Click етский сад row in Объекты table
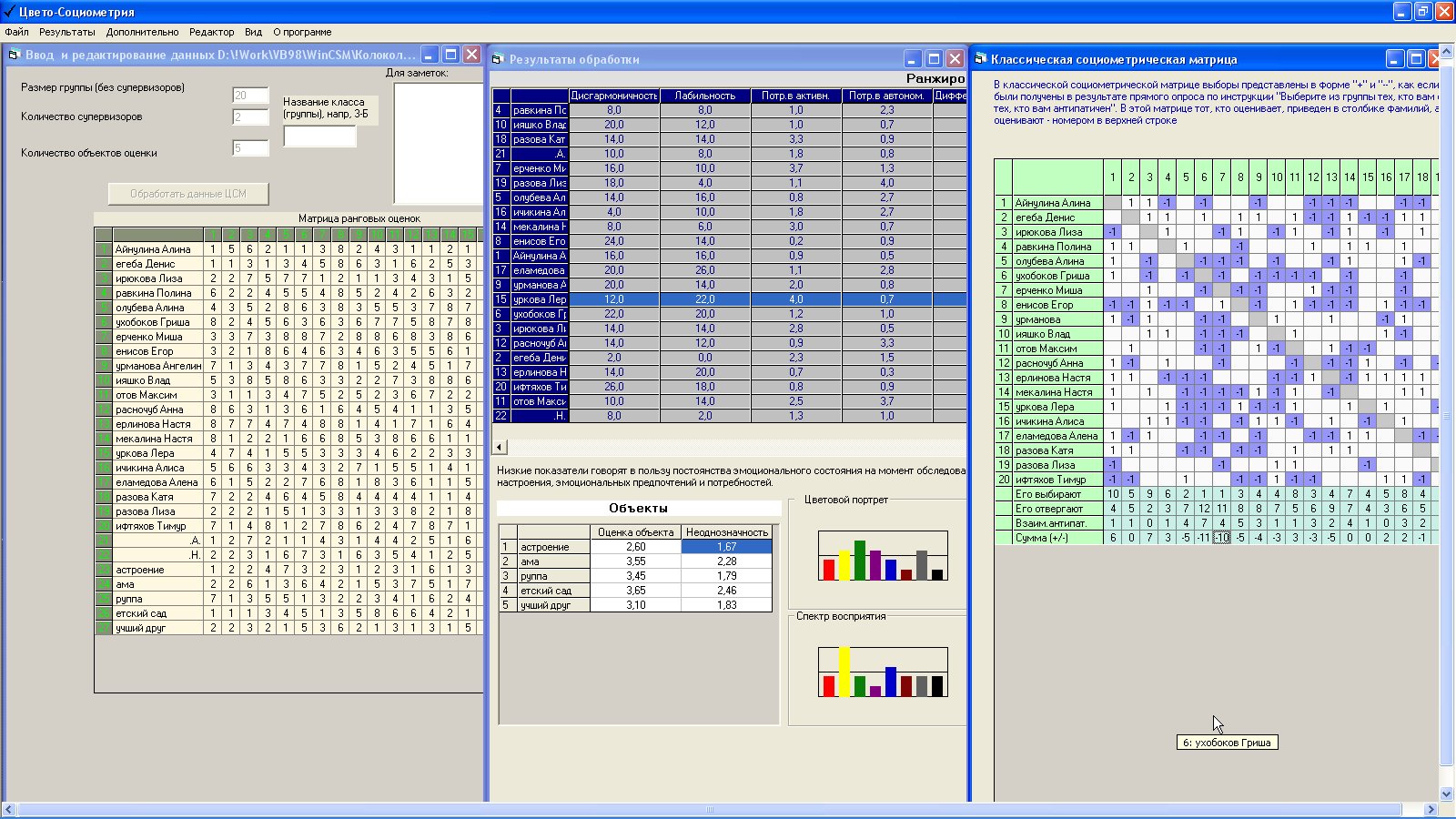1456x819 pixels. (x=635, y=591)
